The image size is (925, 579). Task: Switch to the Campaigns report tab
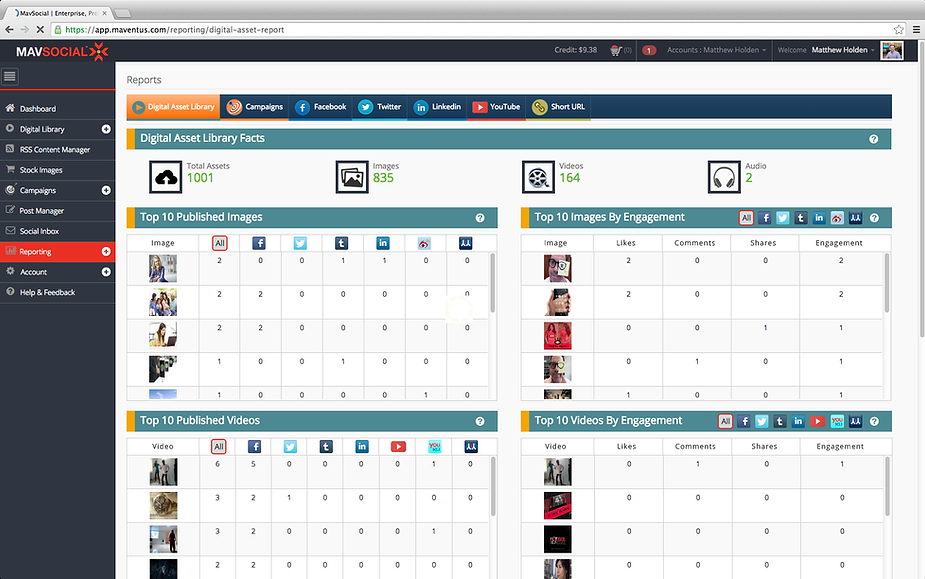point(255,107)
